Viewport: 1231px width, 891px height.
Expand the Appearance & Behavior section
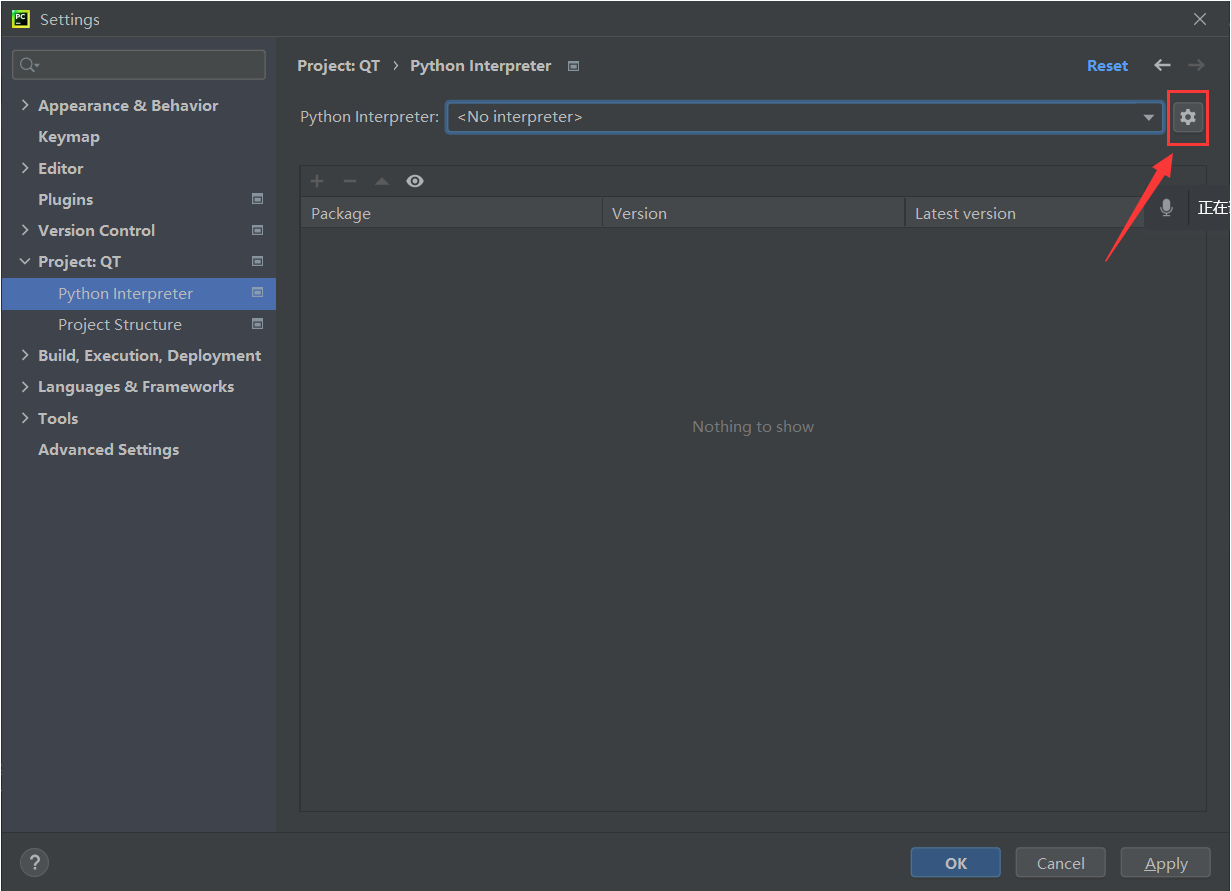coord(25,105)
